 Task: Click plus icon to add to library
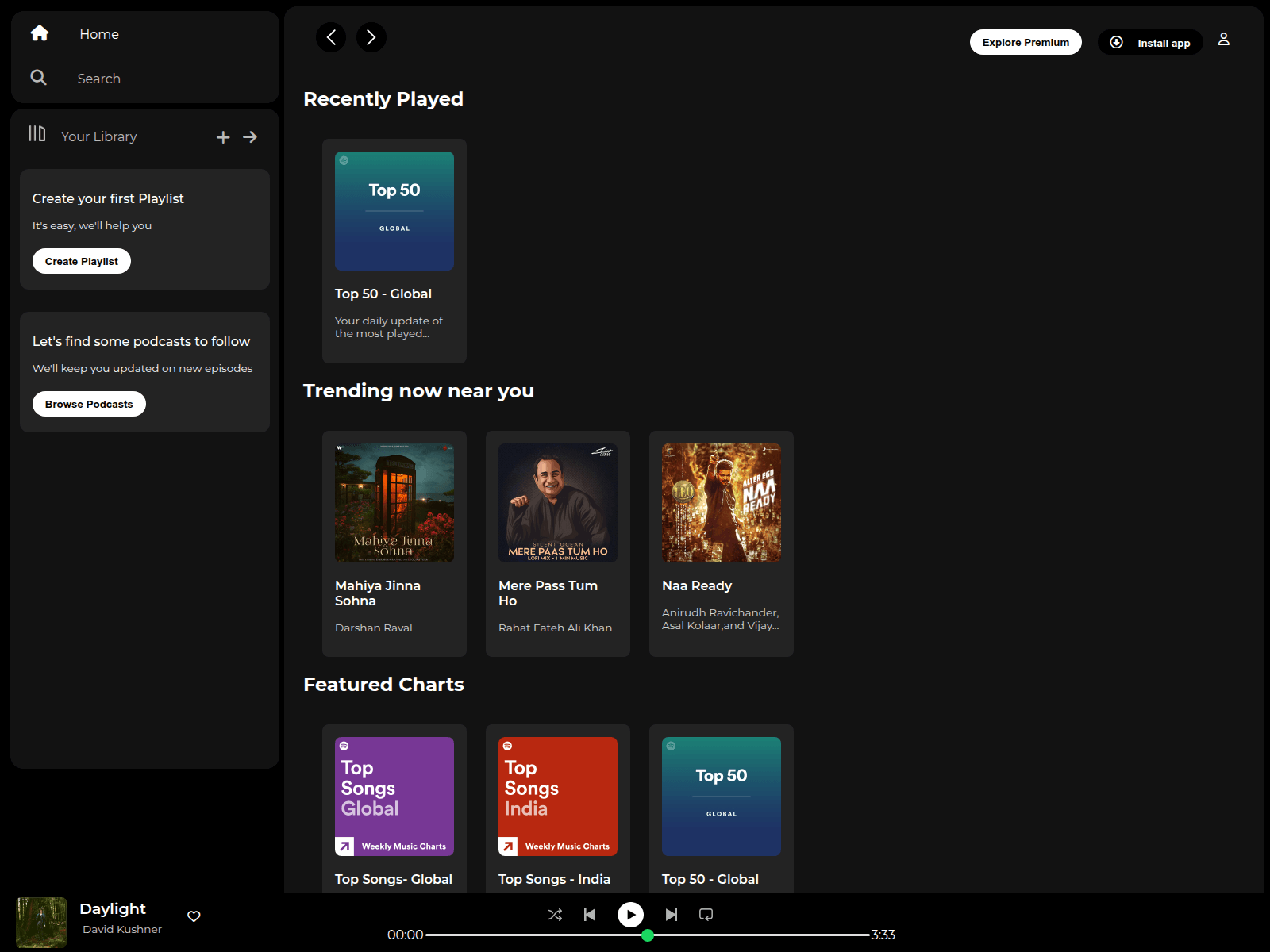pyautogui.click(x=223, y=137)
